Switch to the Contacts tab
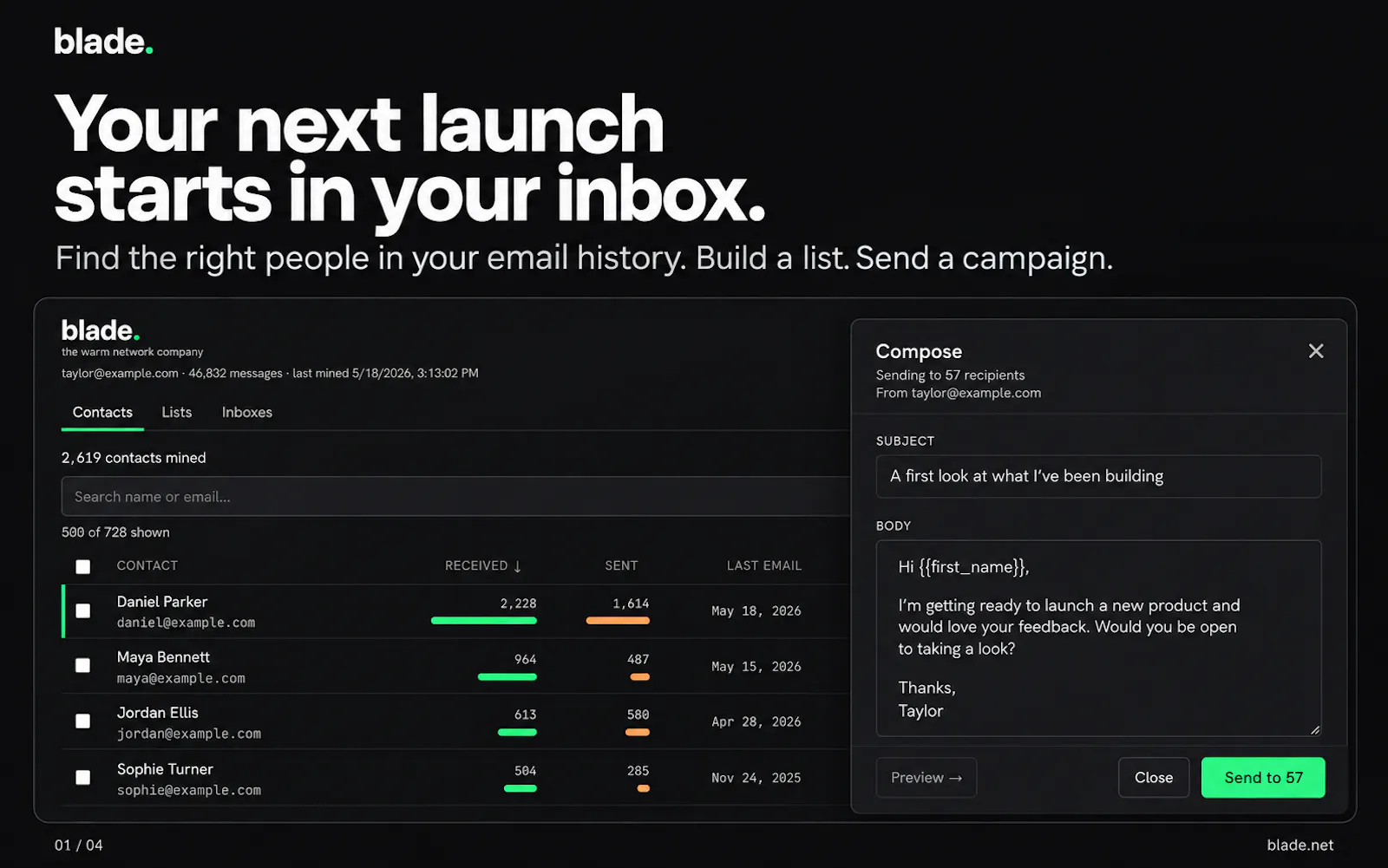1388x868 pixels. coord(102,413)
